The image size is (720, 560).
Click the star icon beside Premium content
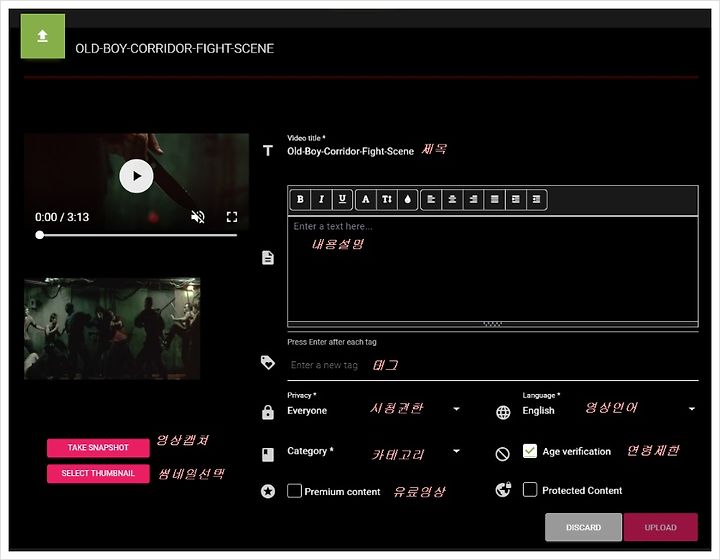click(x=268, y=491)
